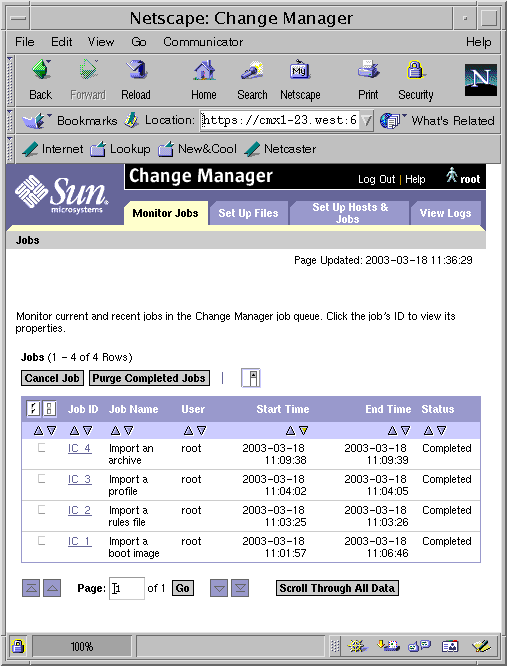Click the Forward navigation icon
This screenshot has width=507, height=666.
(x=88, y=70)
